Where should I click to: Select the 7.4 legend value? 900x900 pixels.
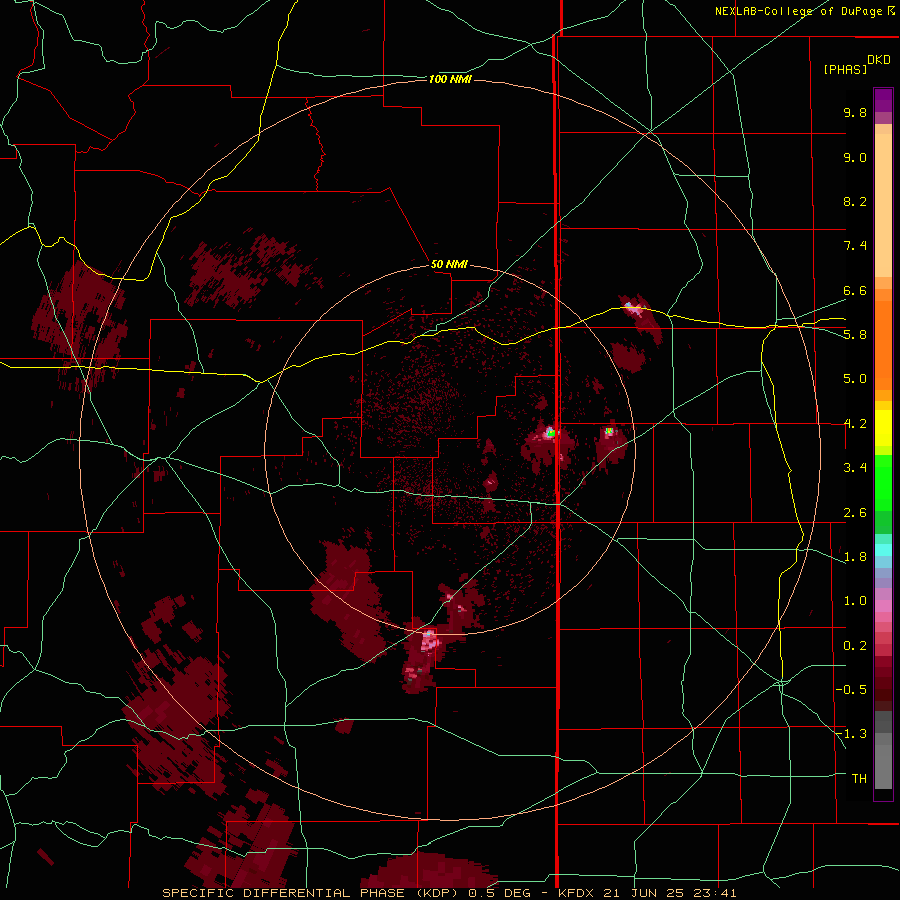point(855,246)
